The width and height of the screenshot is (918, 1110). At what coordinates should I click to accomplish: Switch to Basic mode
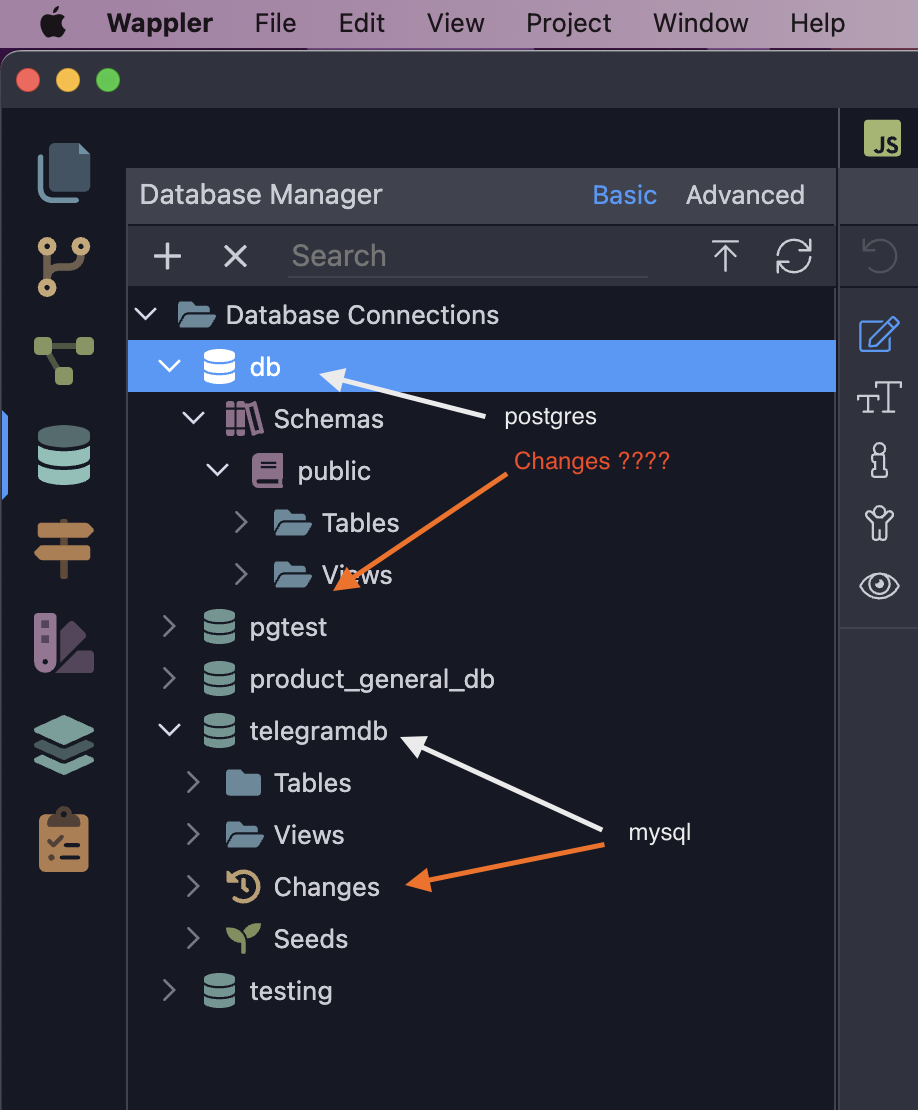[x=624, y=195]
